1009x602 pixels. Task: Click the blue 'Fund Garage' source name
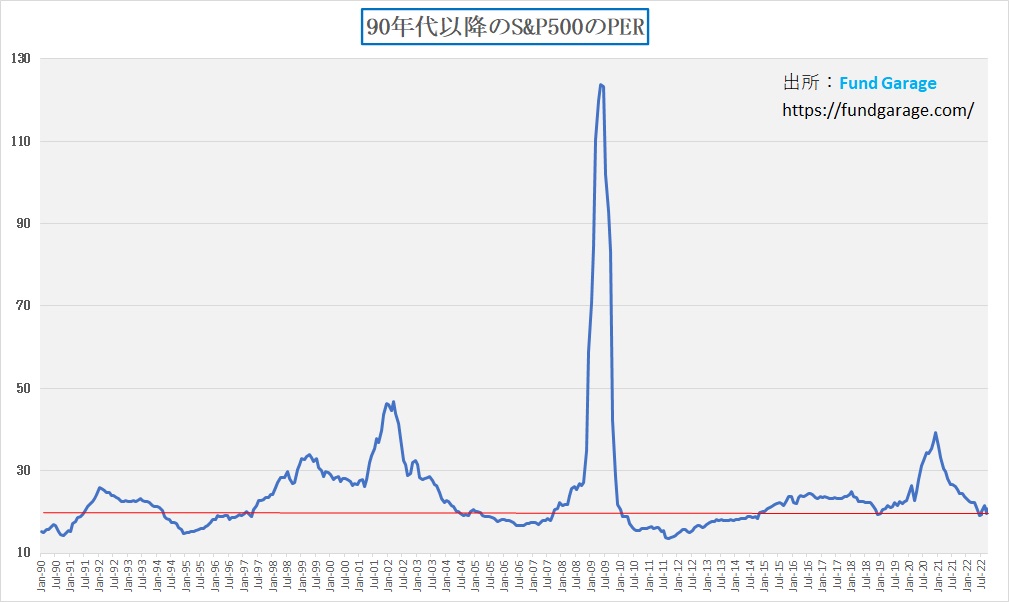[x=887, y=84]
